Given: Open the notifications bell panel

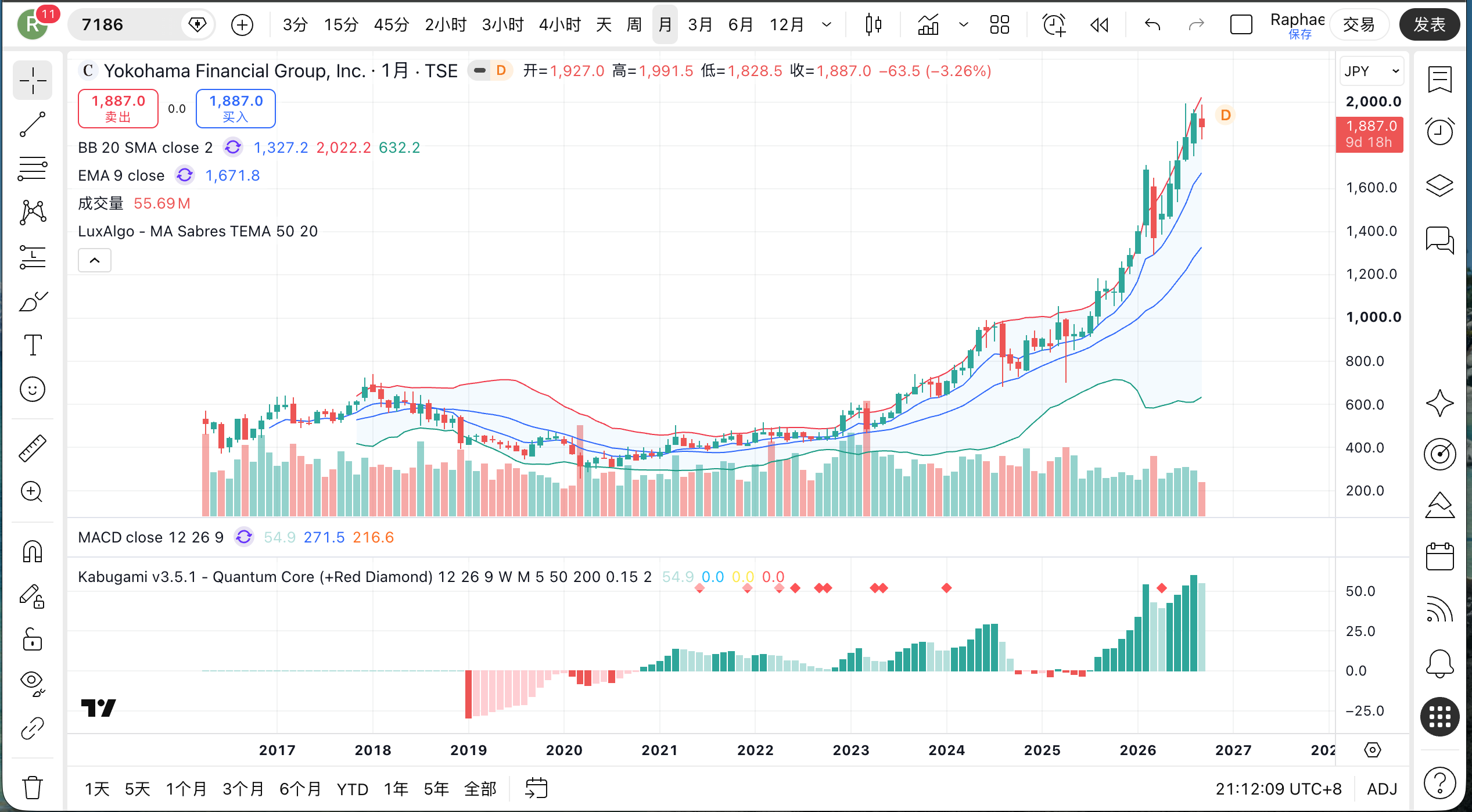Looking at the screenshot, I should (x=1440, y=663).
